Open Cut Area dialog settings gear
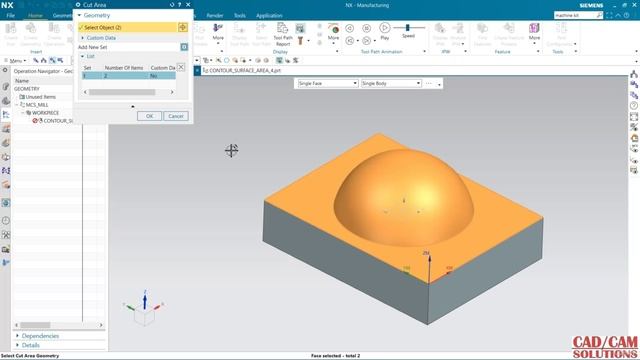The image size is (640, 360). [x=78, y=5]
